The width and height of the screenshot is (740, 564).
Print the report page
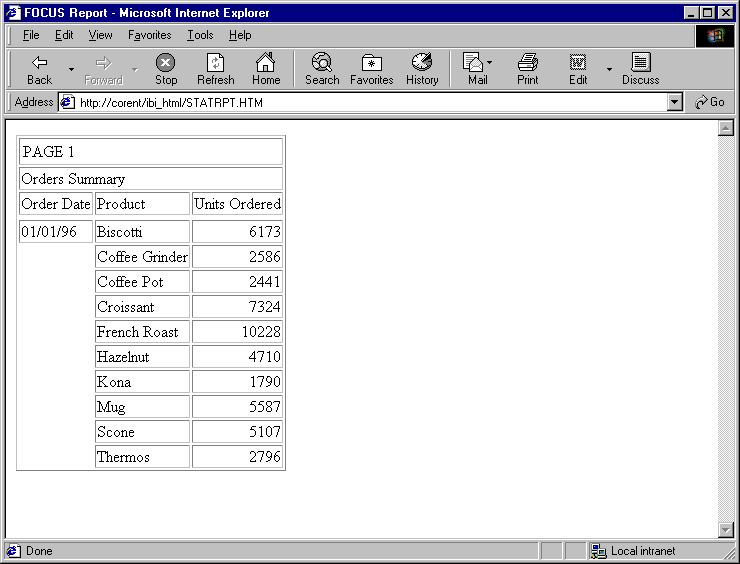pyautogui.click(x=528, y=70)
